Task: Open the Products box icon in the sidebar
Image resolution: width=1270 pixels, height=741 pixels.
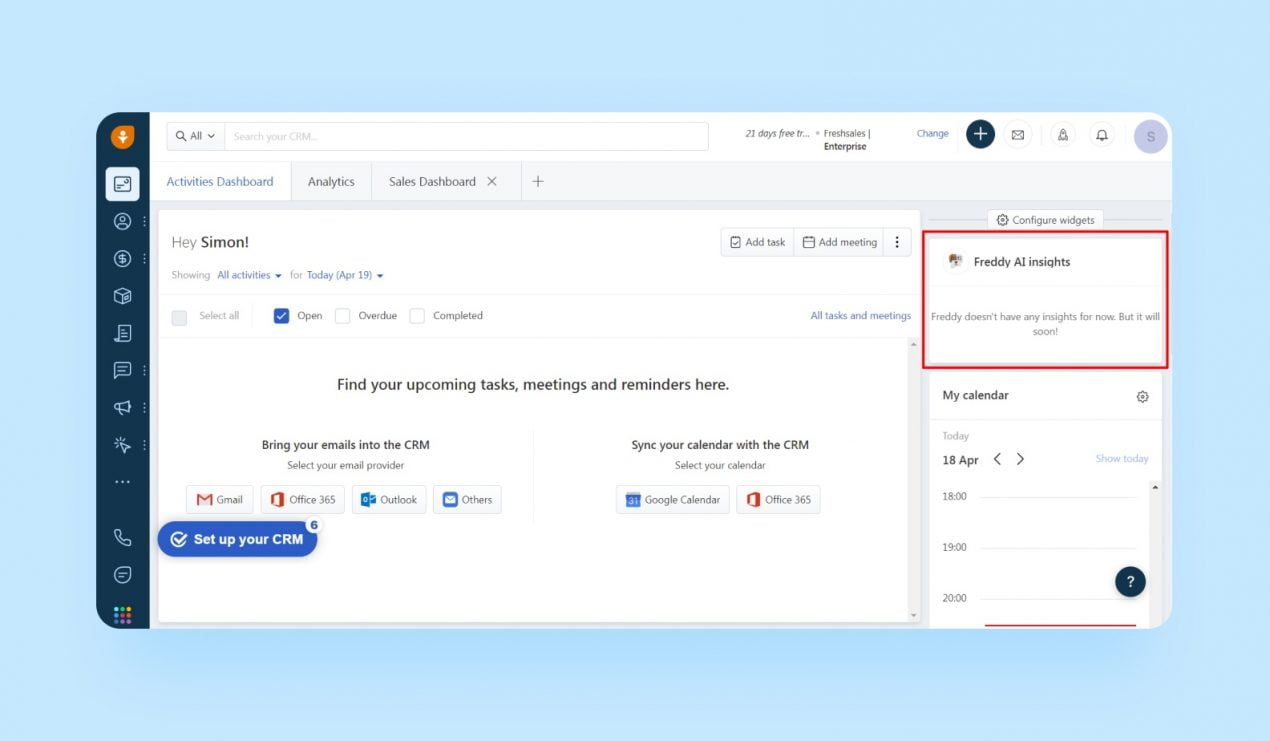Action: 122,296
